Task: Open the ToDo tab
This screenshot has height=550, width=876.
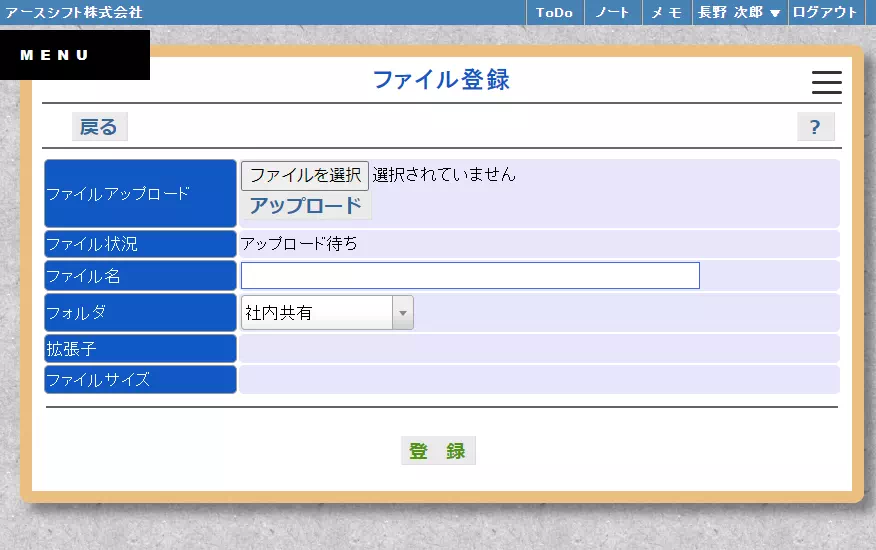Action: coord(555,12)
